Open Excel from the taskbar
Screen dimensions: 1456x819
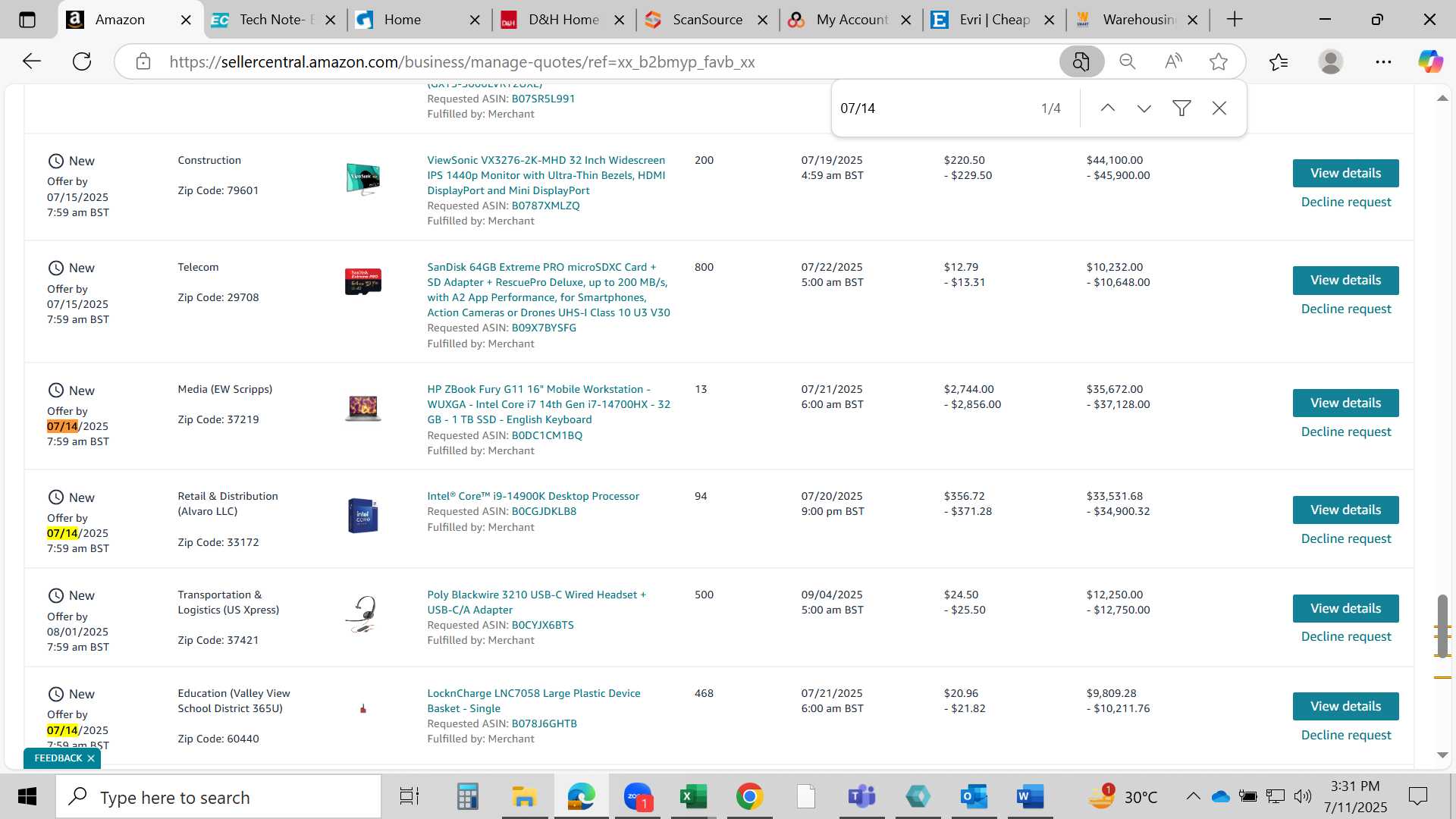coord(693,797)
